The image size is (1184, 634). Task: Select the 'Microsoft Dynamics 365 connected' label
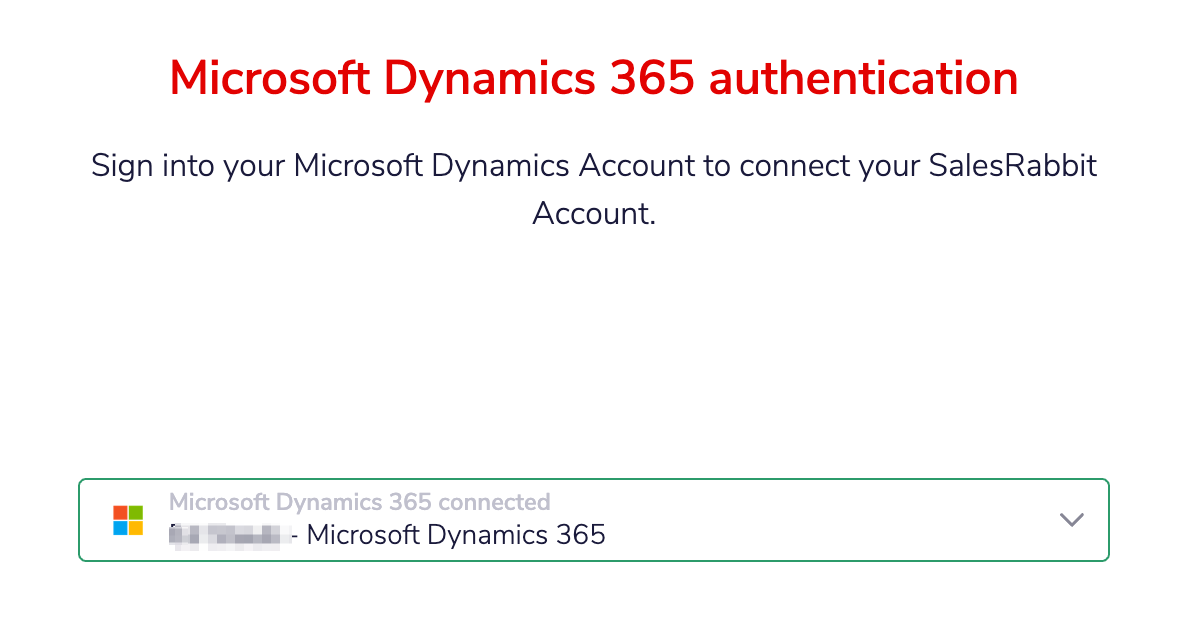(x=359, y=502)
